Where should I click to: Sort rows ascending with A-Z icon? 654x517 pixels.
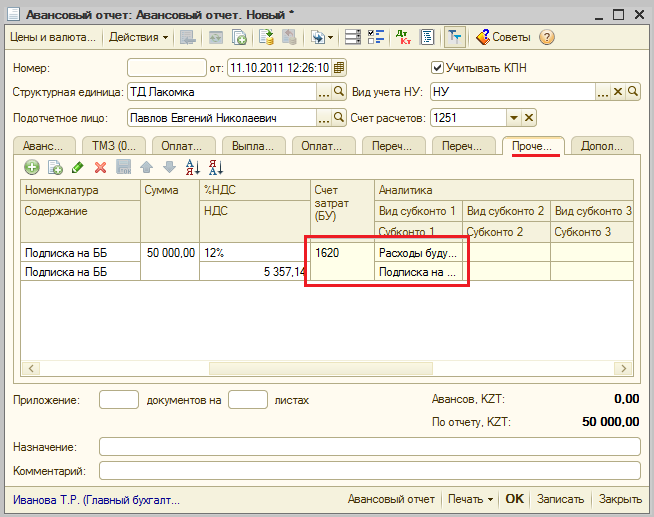[x=194, y=168]
